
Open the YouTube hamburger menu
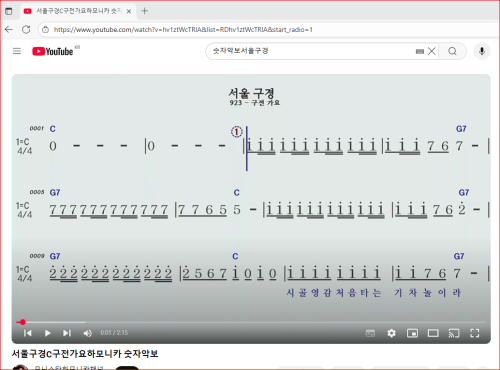coord(17,51)
